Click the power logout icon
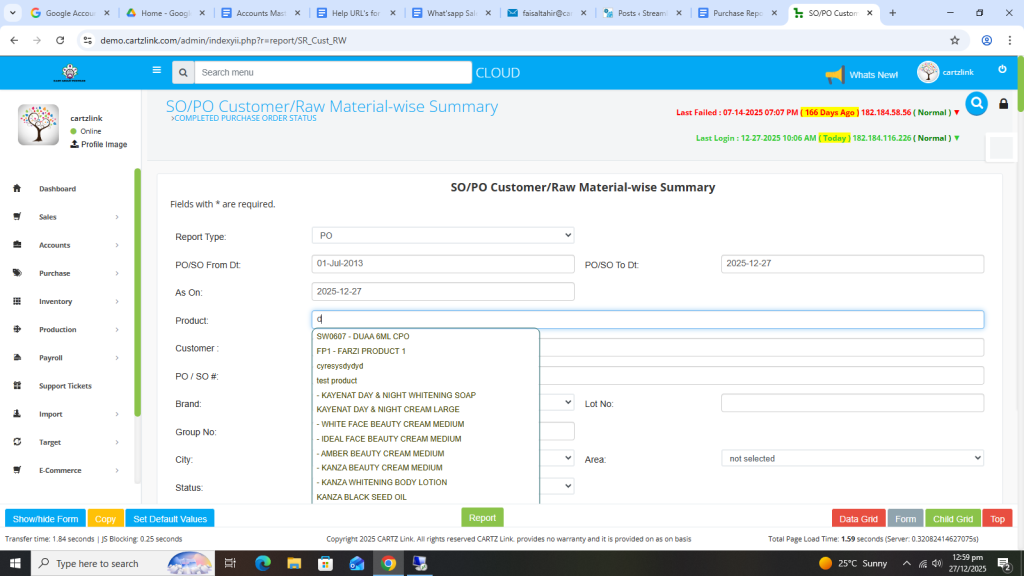This screenshot has width=1024, height=576. [1002, 69]
